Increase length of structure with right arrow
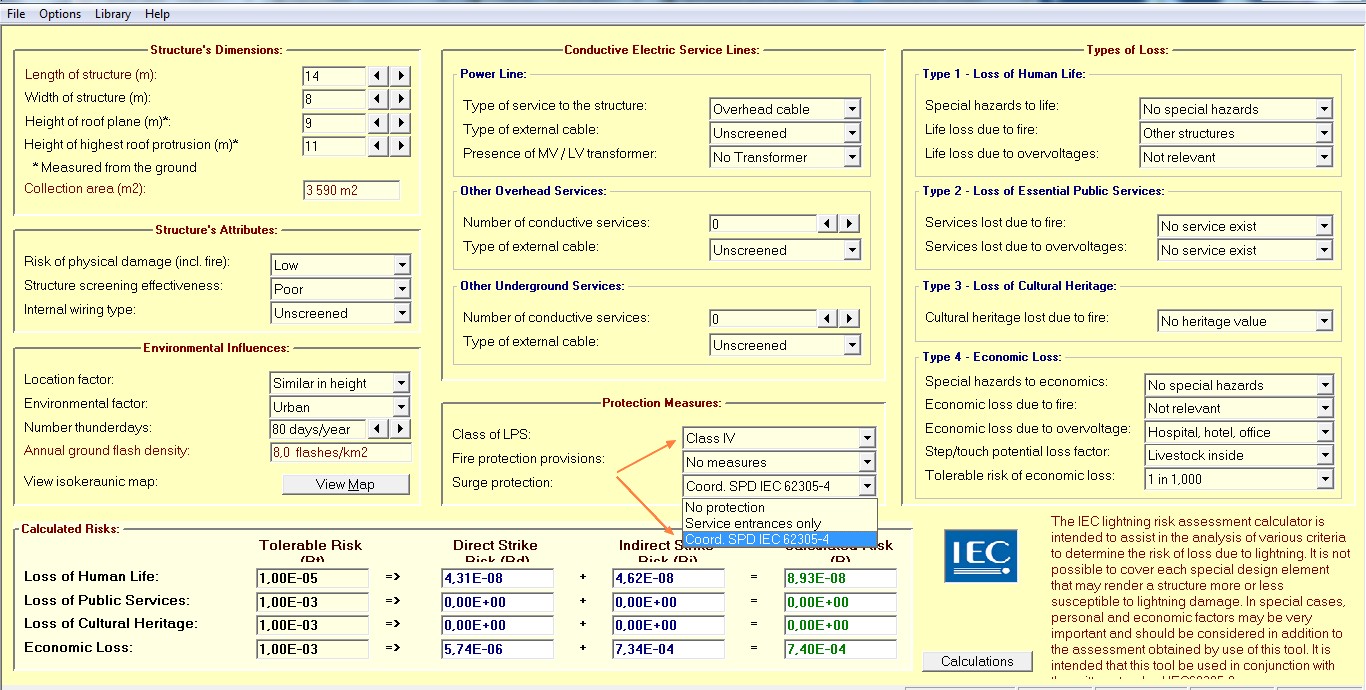 [x=400, y=76]
